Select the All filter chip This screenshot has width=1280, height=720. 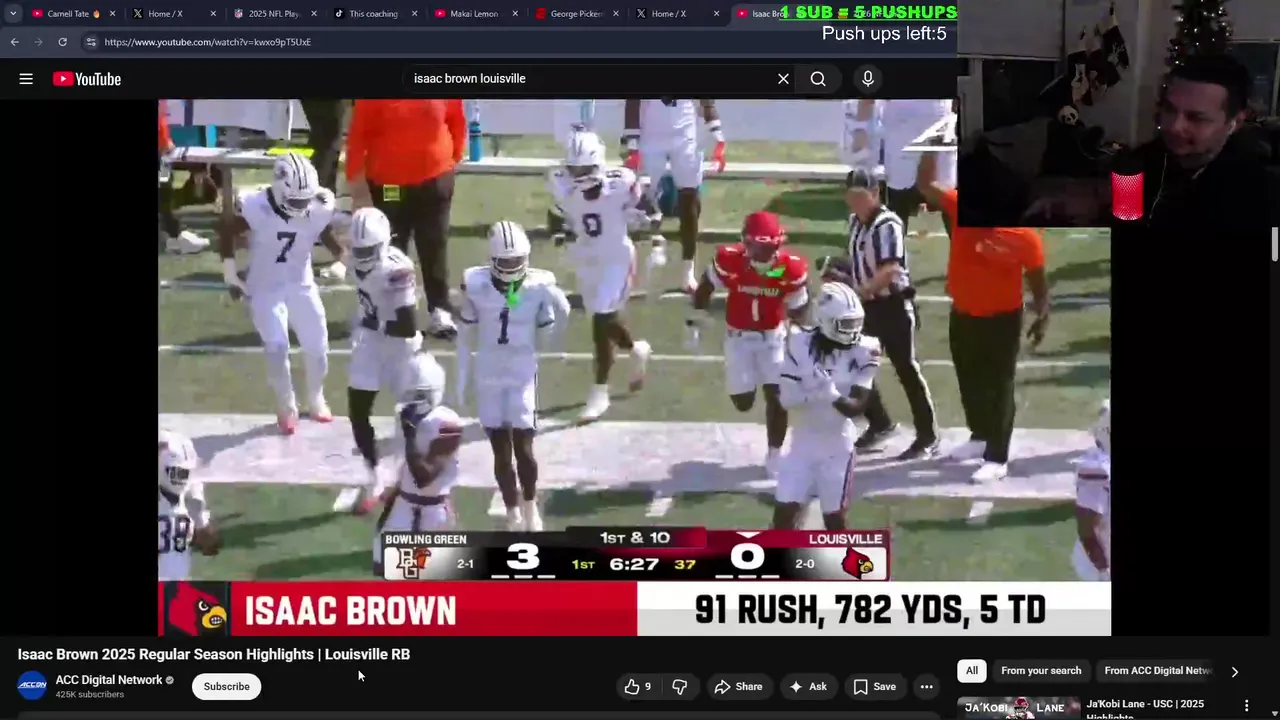[x=972, y=671]
